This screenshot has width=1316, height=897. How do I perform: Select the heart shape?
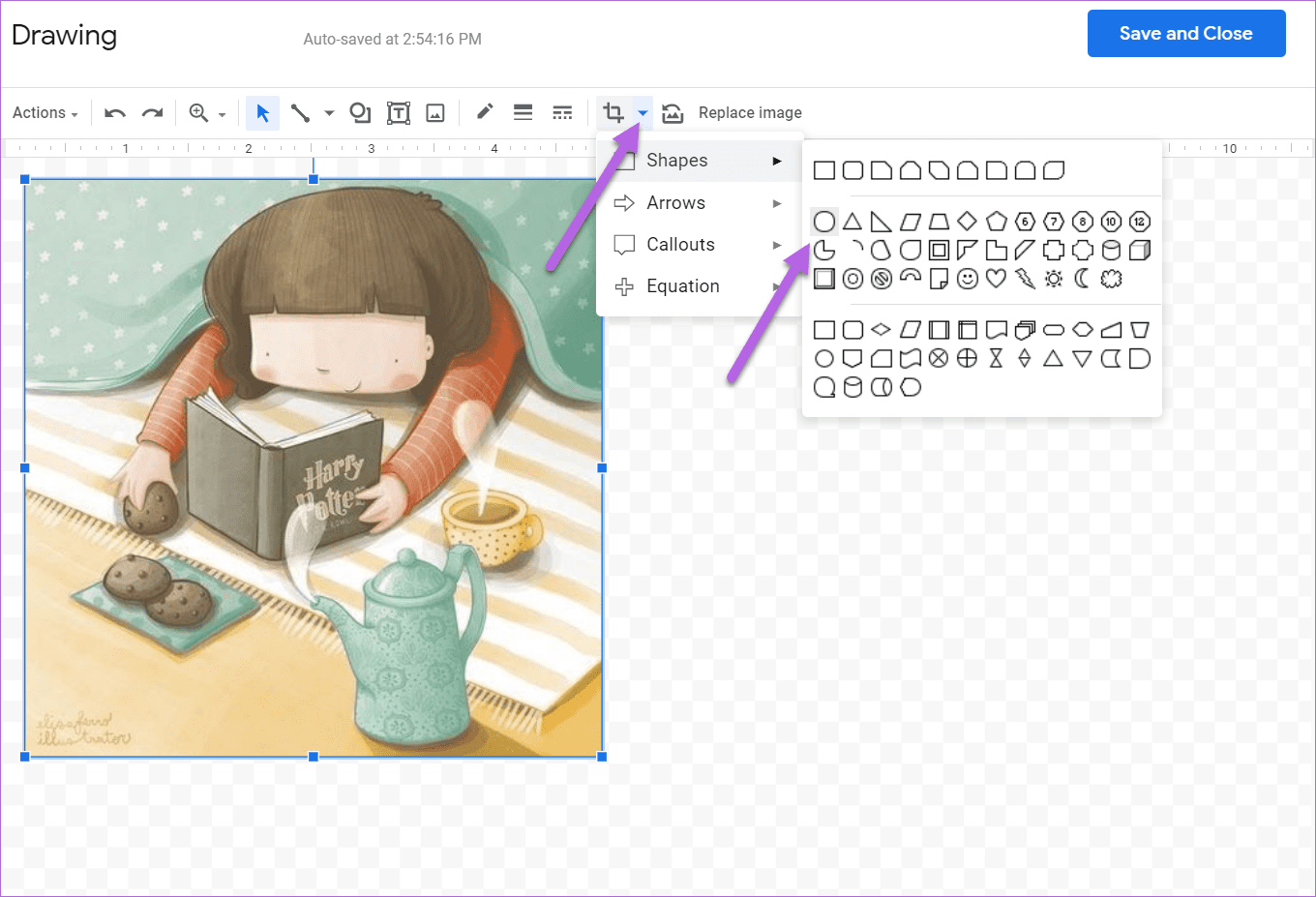(x=996, y=279)
